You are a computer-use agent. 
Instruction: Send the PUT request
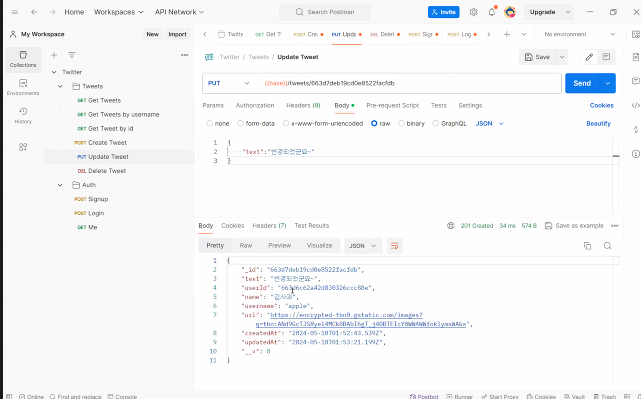(x=582, y=83)
